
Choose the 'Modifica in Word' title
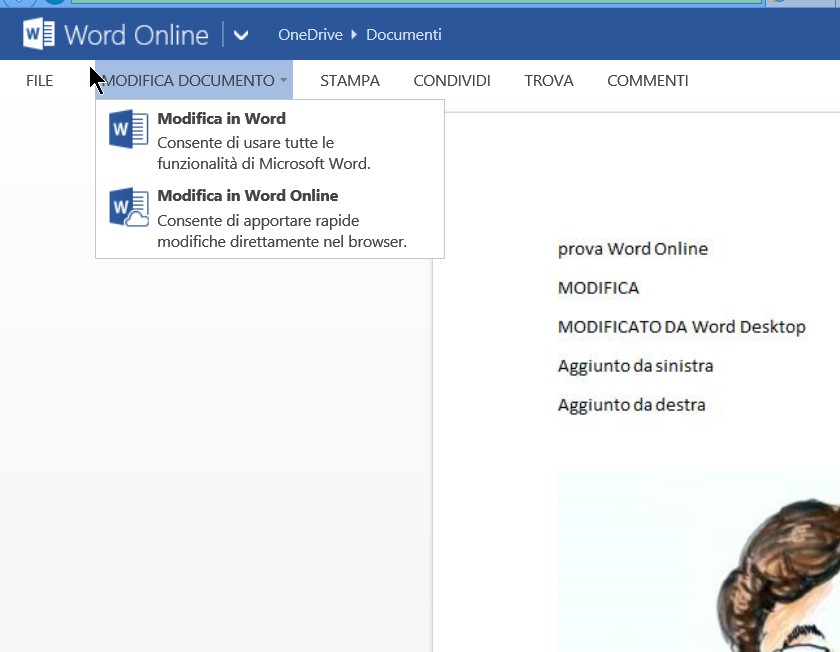pos(221,119)
